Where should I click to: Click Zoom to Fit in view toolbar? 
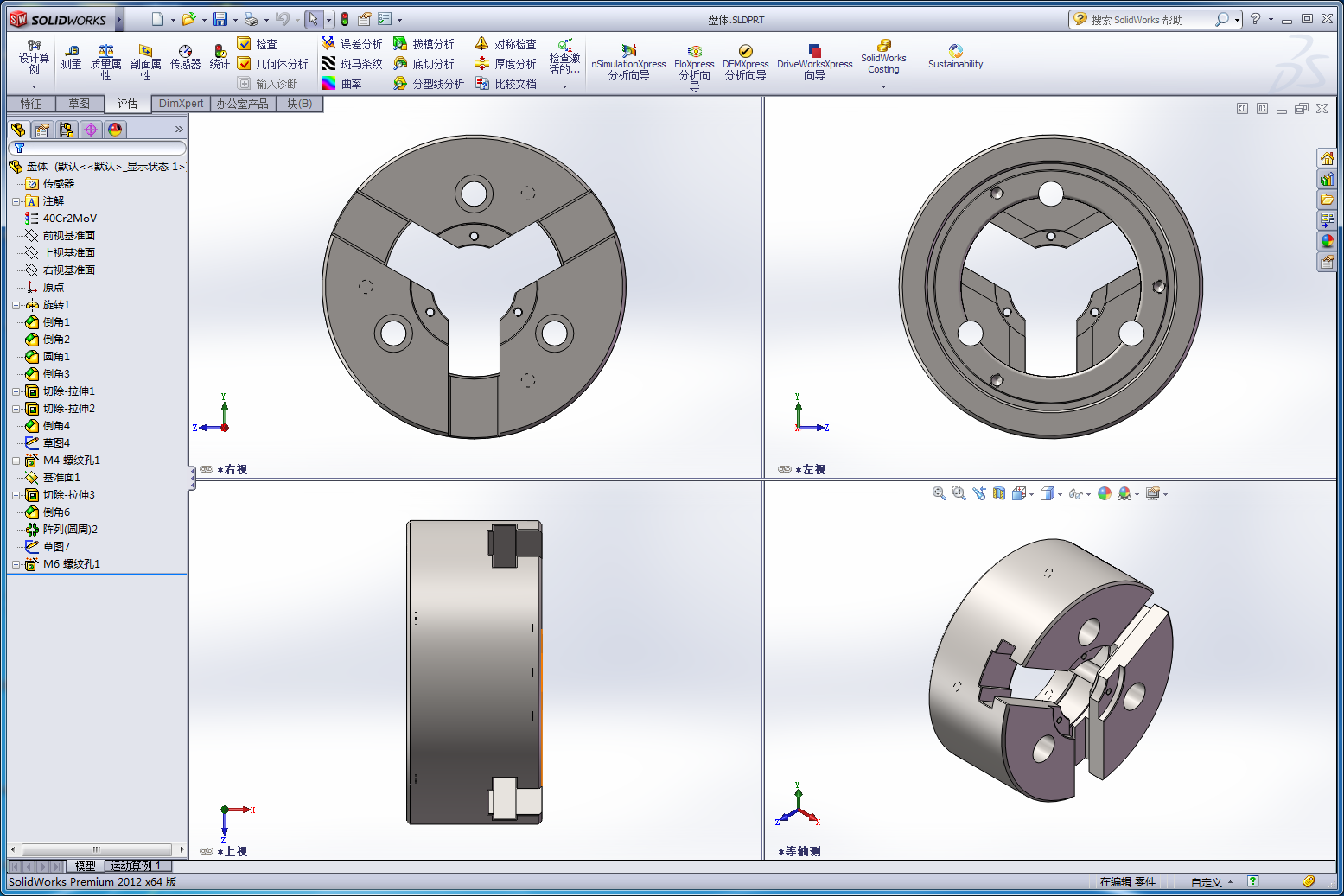click(x=940, y=493)
